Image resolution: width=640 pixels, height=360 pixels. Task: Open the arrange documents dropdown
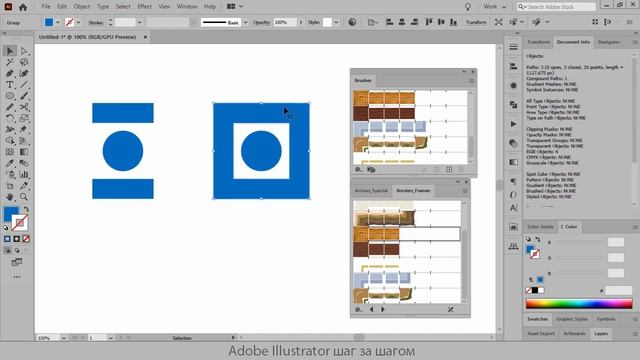235,7
